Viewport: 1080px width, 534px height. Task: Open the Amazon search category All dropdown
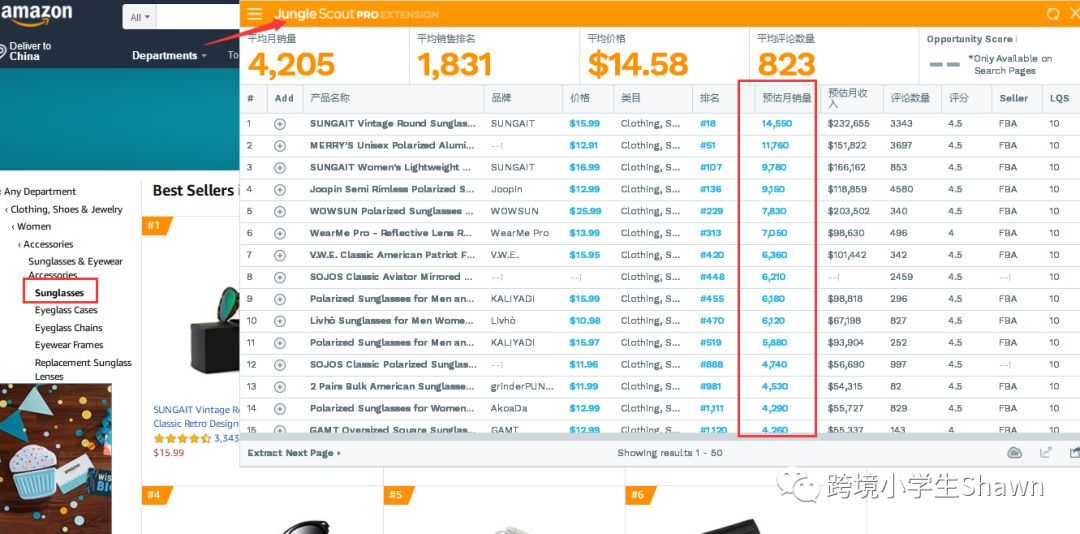139,17
